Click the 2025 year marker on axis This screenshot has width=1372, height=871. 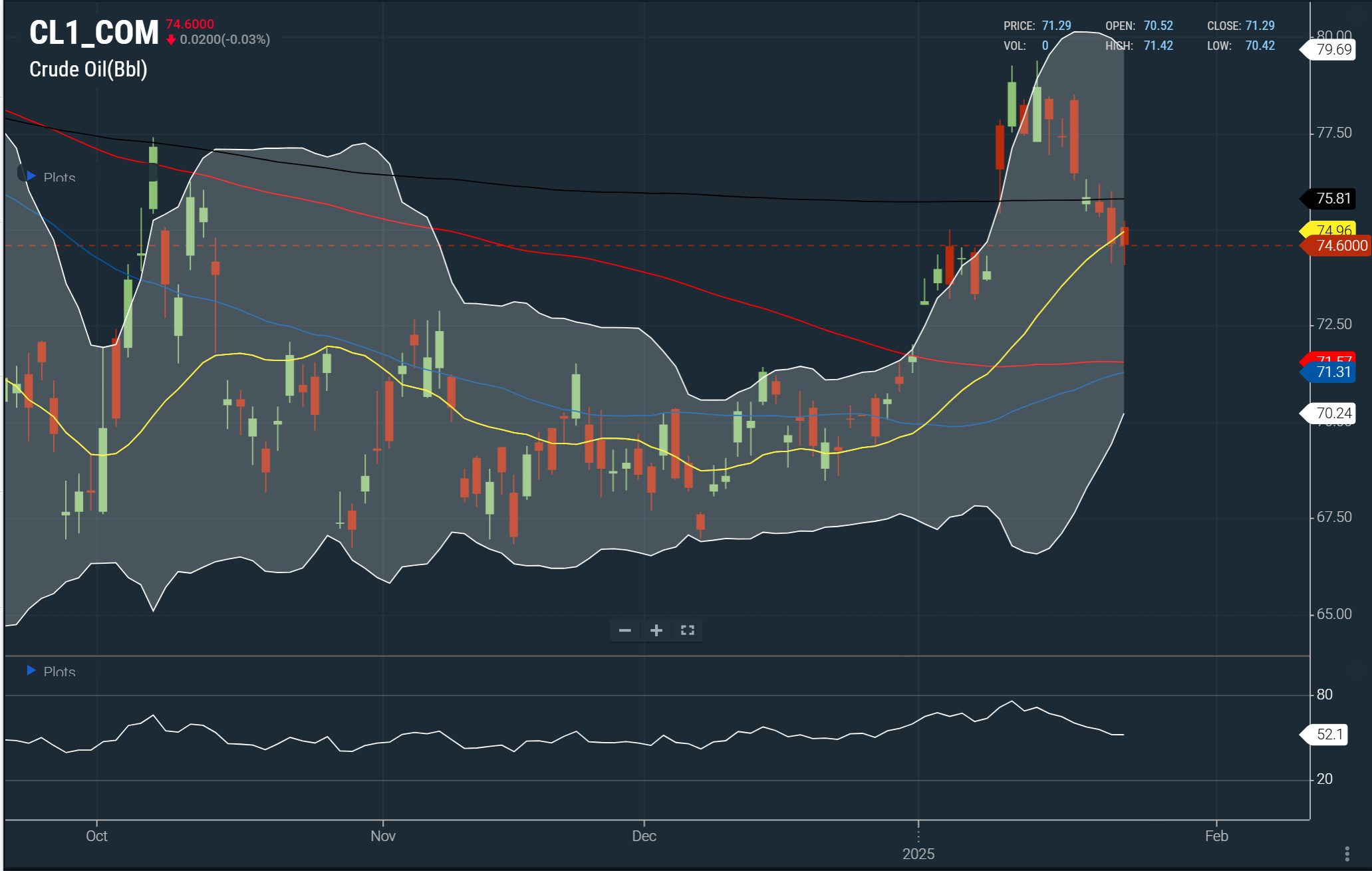tap(918, 854)
